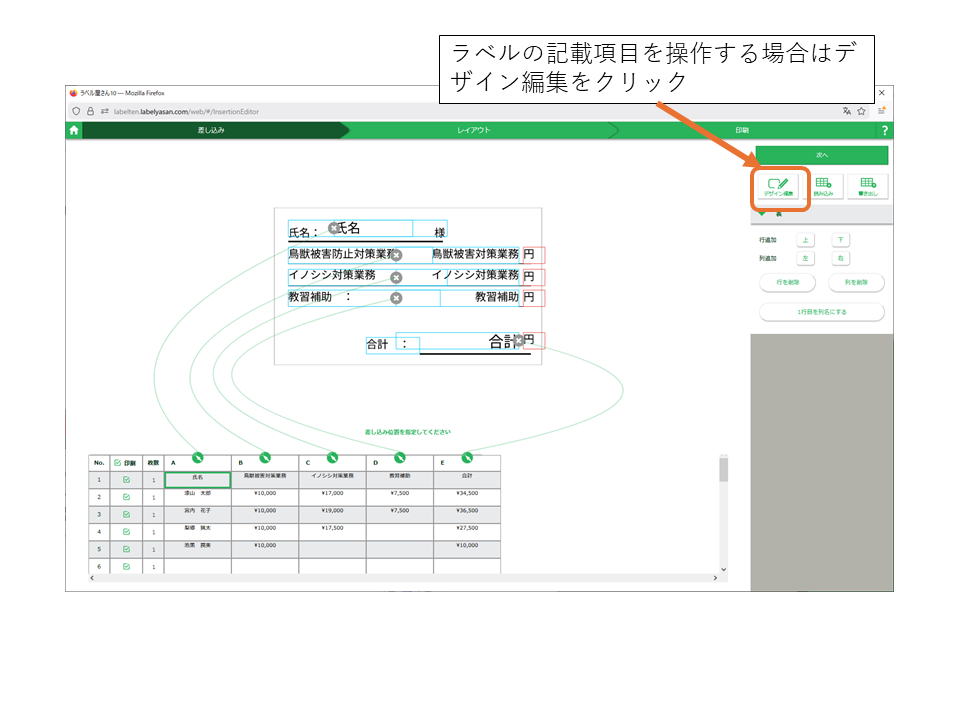Viewport: 960px width, 720px height.
Task: Click the 氏名 cell in column A
Action: click(x=197, y=479)
